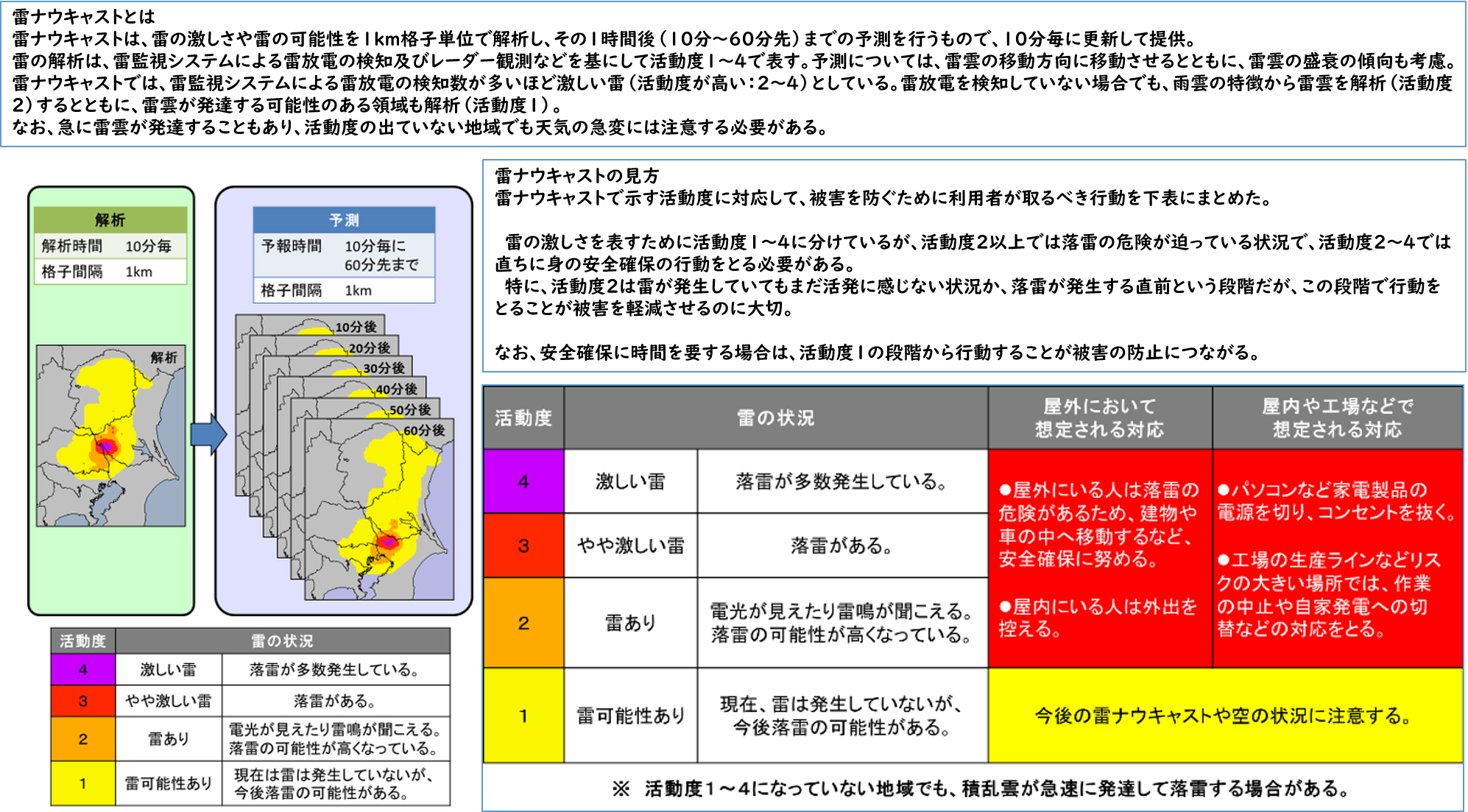Click the yellow 1 swatch in the small legend
The width and height of the screenshot is (1468, 812).
[x=83, y=783]
